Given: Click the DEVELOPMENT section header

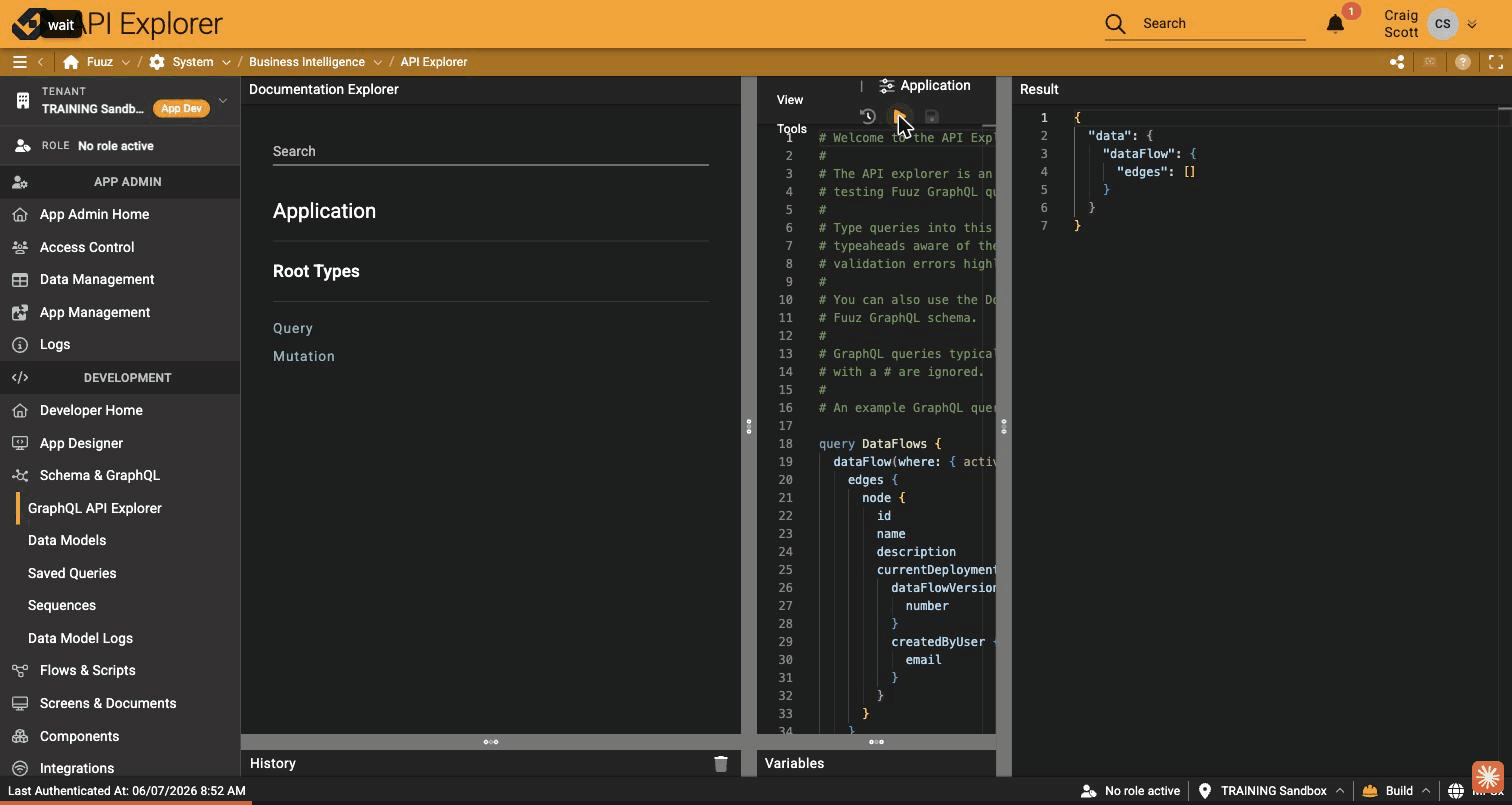Looking at the screenshot, I should coord(120,378).
